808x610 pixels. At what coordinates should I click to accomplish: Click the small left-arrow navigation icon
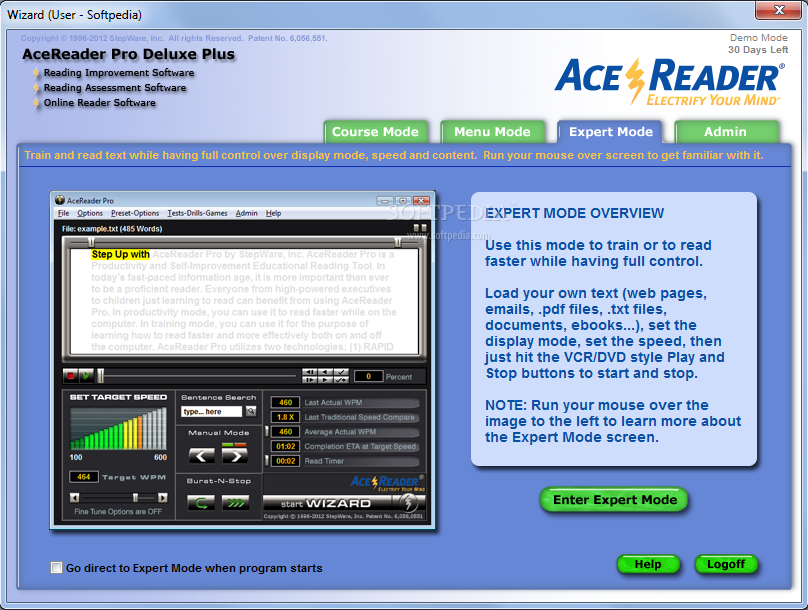click(325, 371)
